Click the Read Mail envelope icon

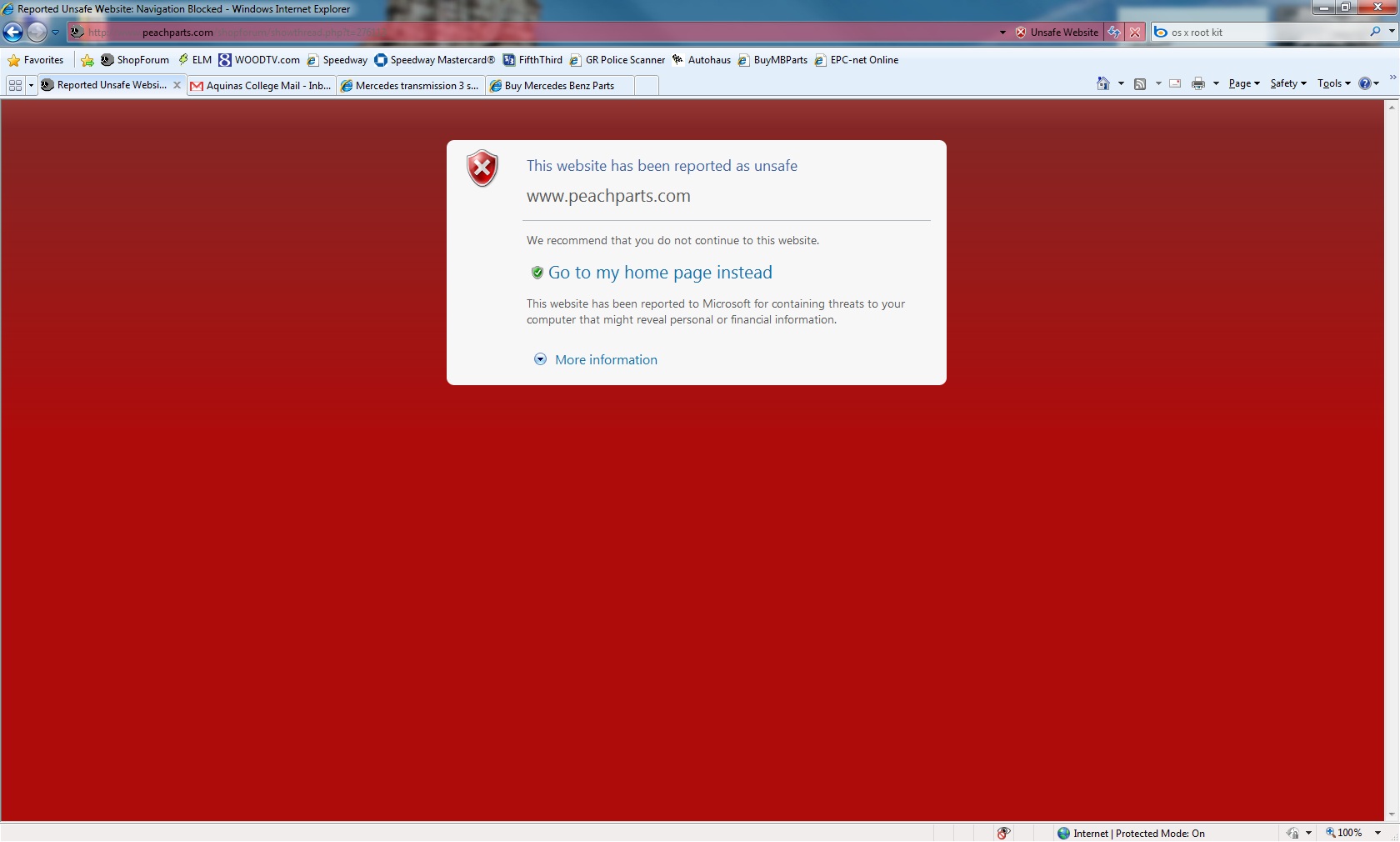click(1175, 83)
